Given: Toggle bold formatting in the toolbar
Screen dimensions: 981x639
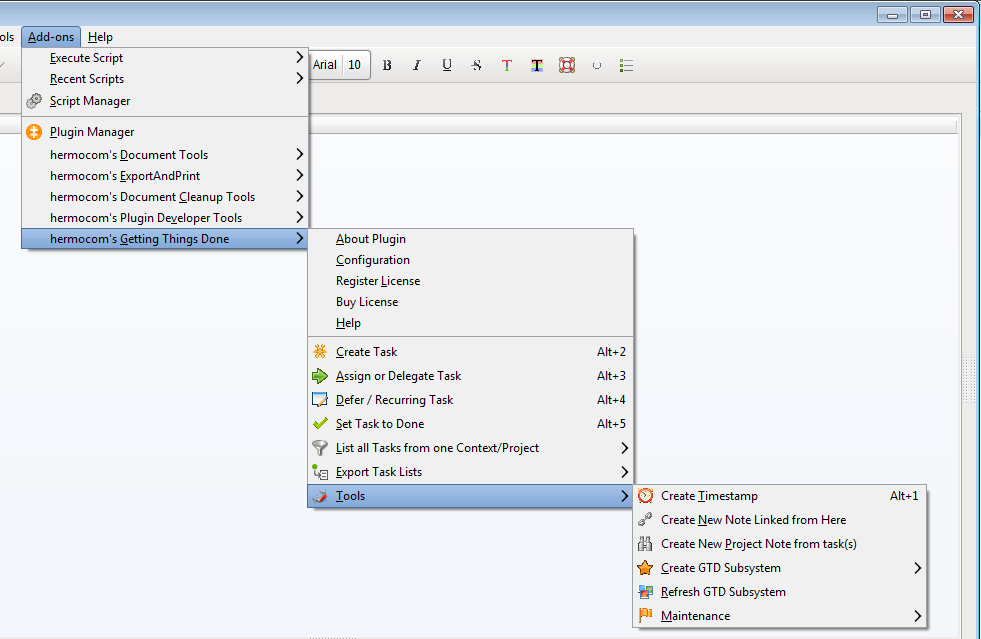Looking at the screenshot, I should (x=387, y=66).
